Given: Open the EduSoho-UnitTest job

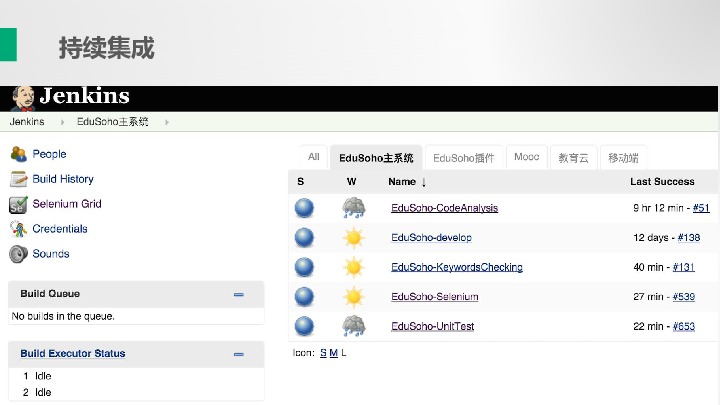Looking at the screenshot, I should (433, 326).
